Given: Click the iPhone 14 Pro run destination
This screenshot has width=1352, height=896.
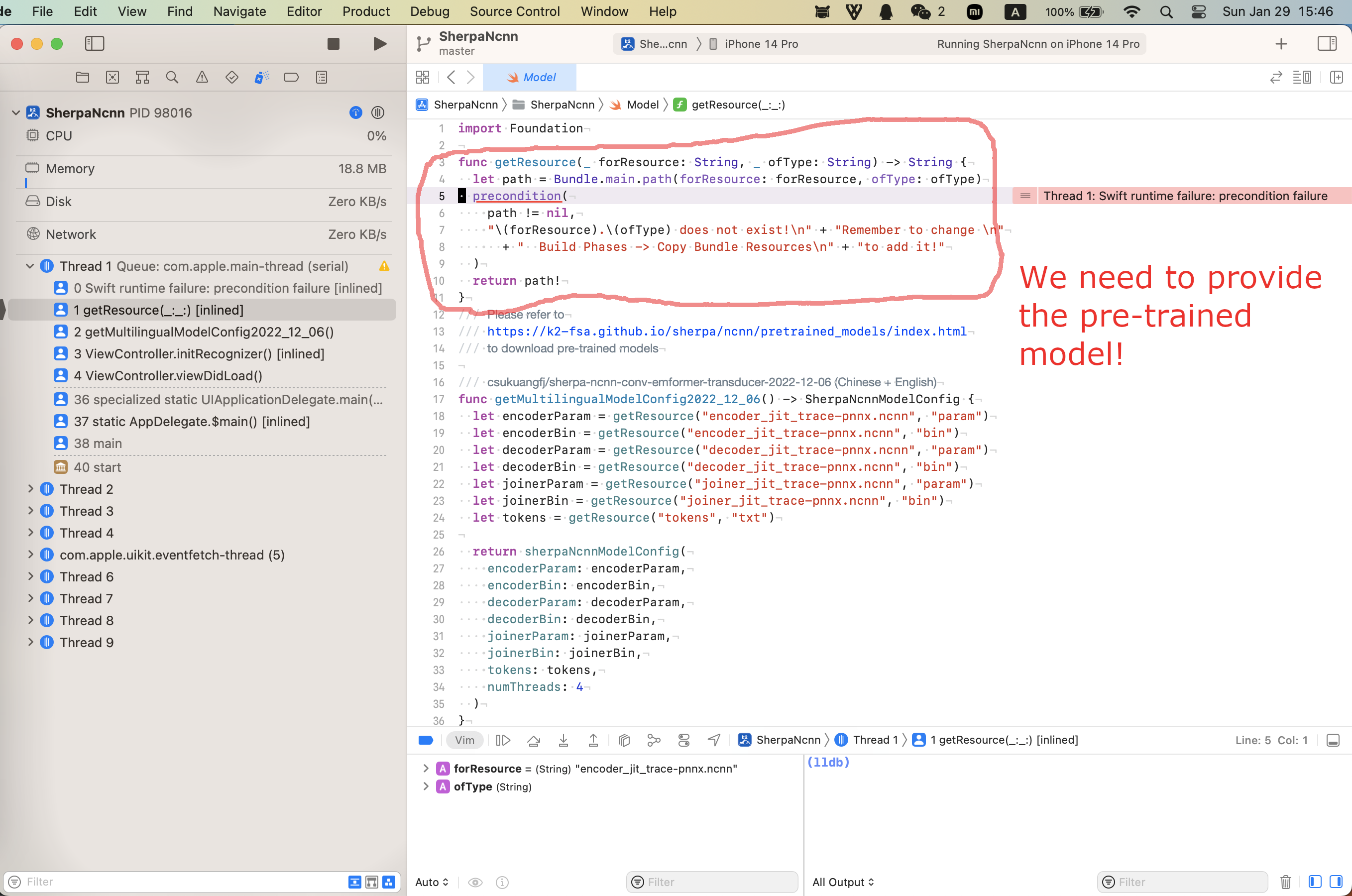Looking at the screenshot, I should [754, 44].
